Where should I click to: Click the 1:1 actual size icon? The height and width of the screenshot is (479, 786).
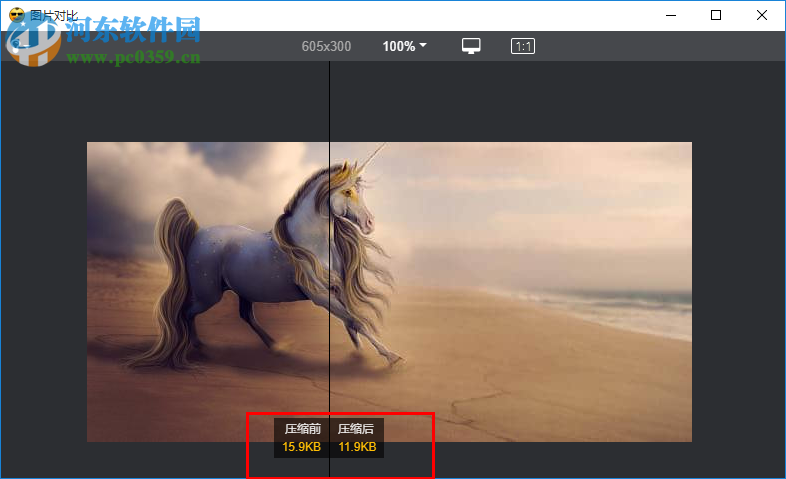point(523,46)
